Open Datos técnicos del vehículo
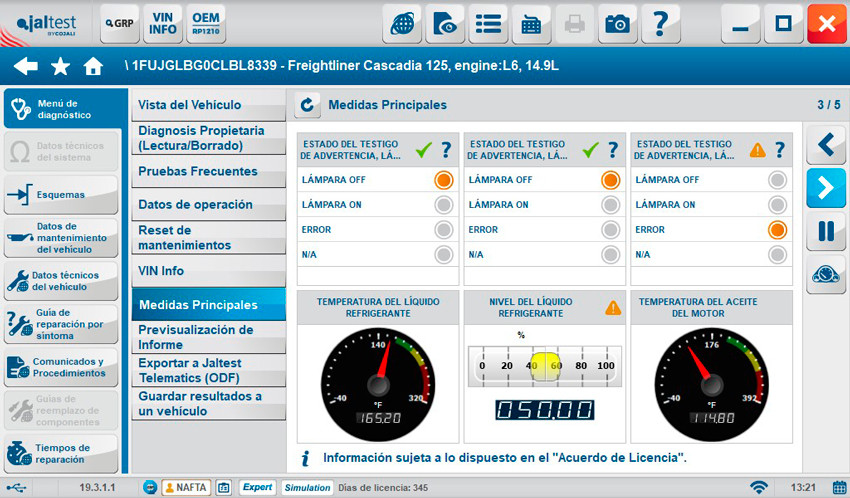 (61, 281)
